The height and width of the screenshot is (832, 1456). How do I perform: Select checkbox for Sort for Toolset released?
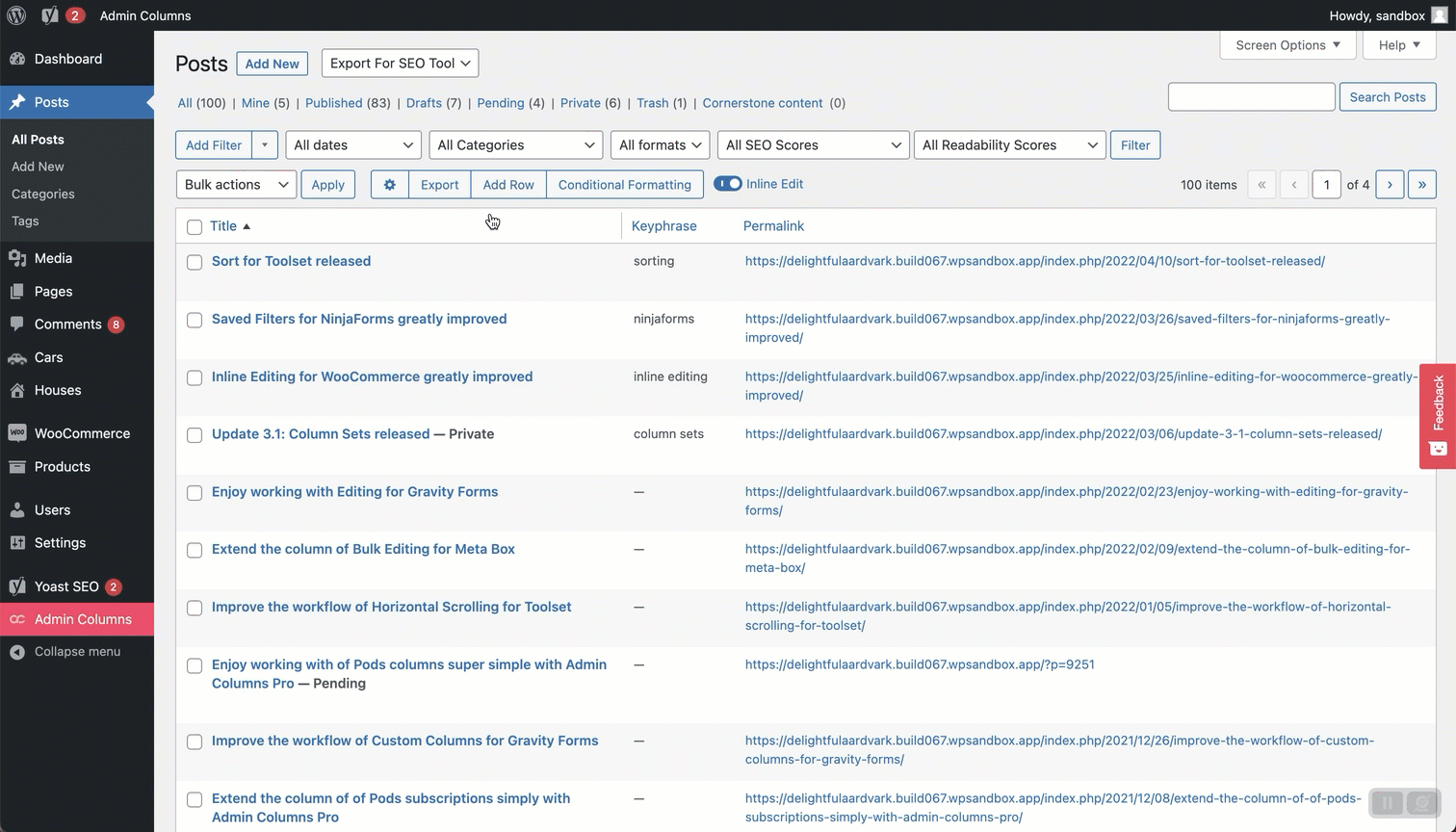(195, 262)
